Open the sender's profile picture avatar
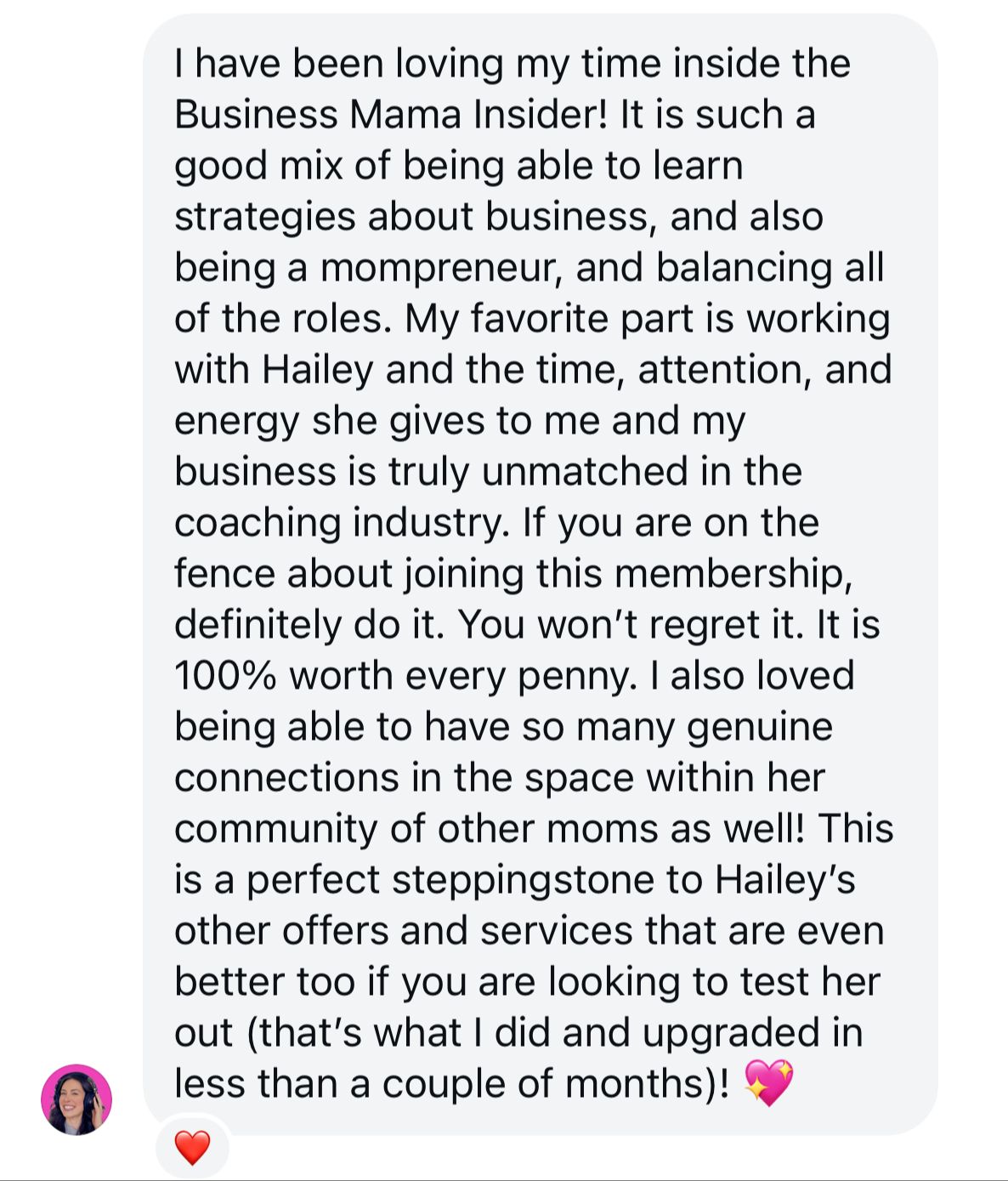The image size is (1008, 1181). [76, 1099]
